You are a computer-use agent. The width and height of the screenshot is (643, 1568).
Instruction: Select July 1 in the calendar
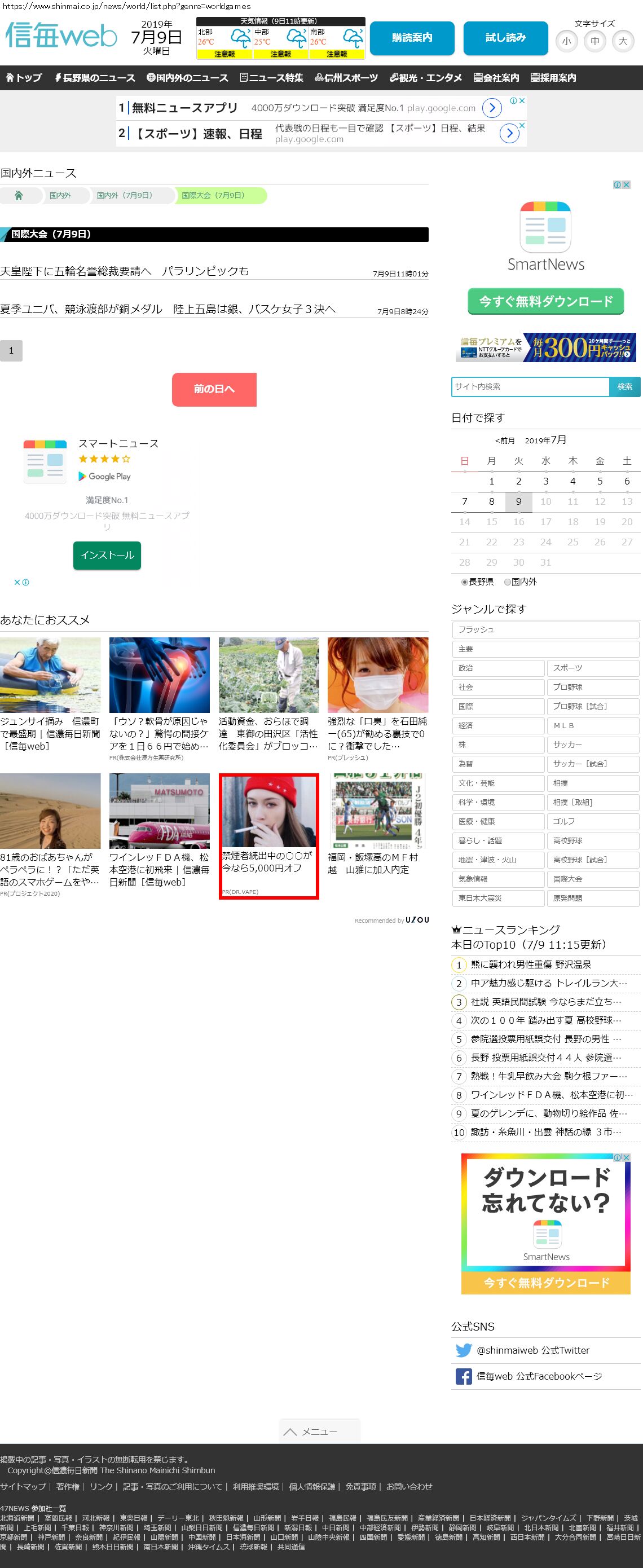(x=491, y=482)
